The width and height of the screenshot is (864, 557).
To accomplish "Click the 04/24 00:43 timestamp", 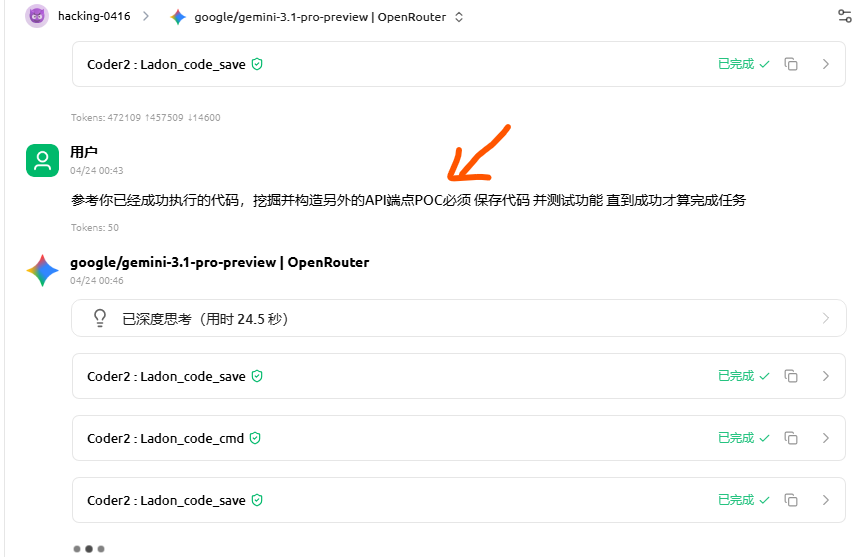I will (96, 170).
